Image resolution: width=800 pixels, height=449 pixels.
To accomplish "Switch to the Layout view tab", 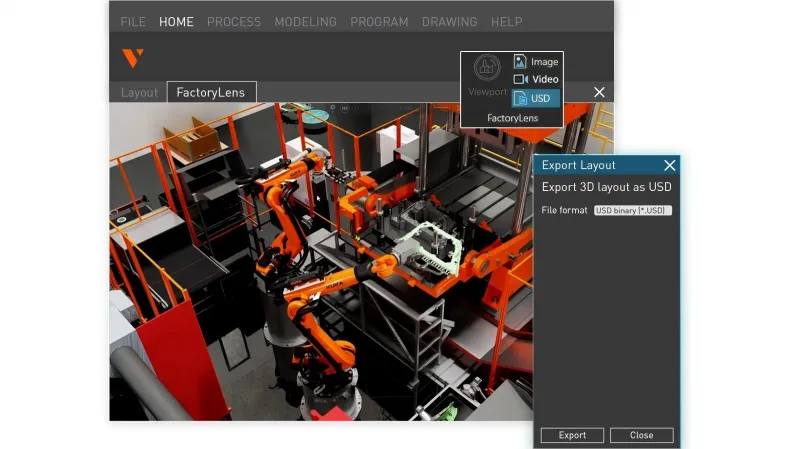I will [x=139, y=92].
